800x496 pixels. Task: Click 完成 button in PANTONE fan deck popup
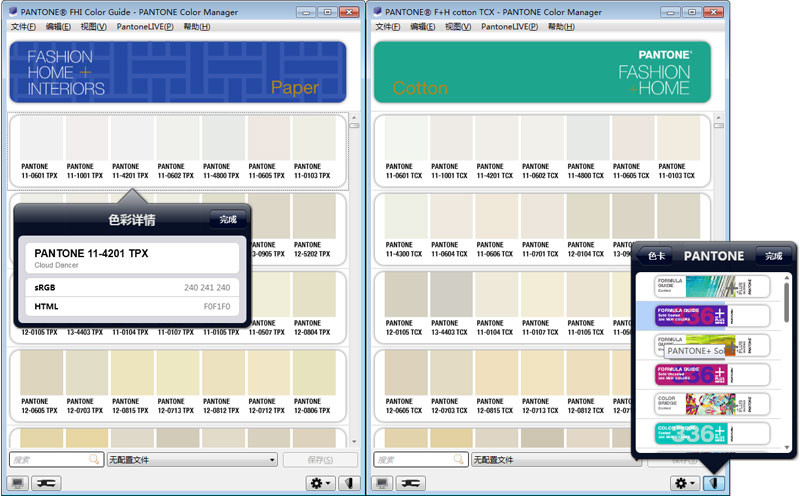(773, 256)
